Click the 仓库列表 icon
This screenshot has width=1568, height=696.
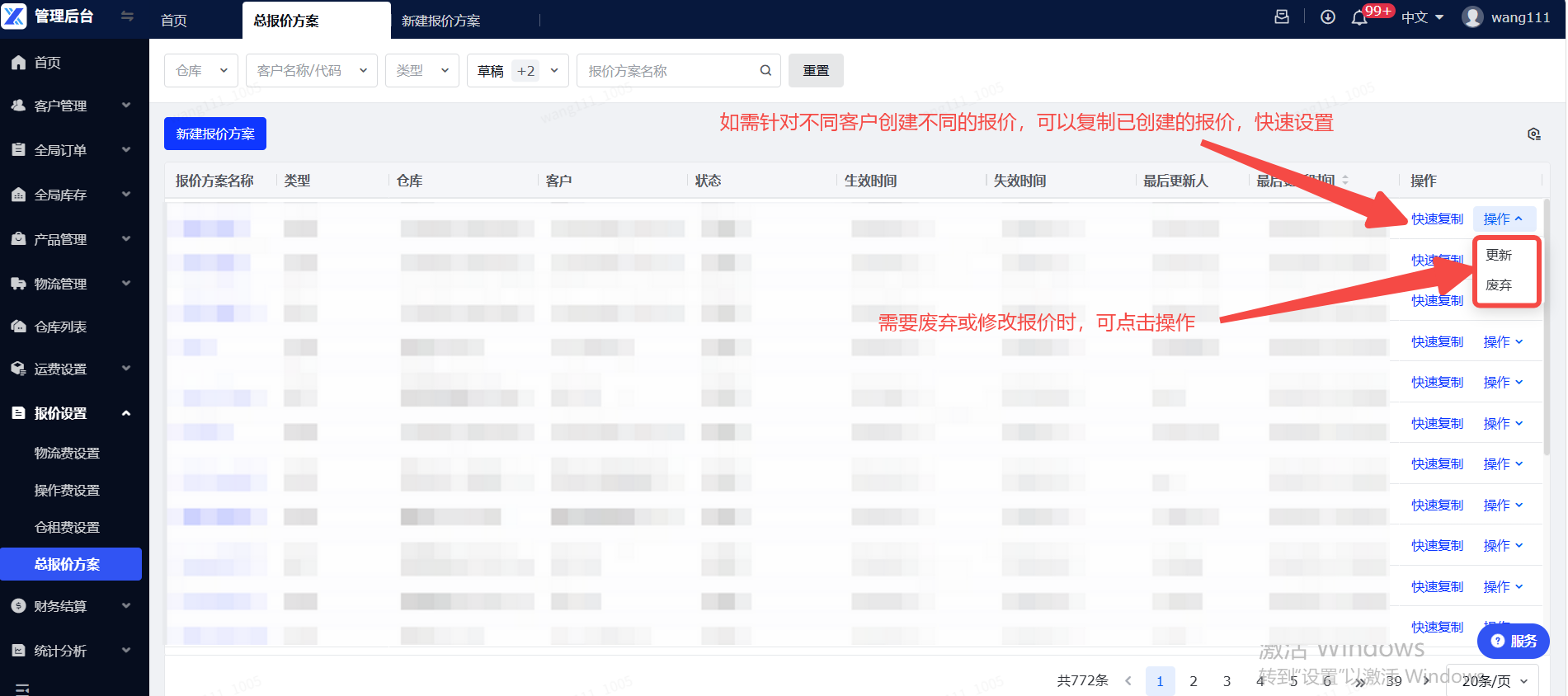[x=18, y=327]
